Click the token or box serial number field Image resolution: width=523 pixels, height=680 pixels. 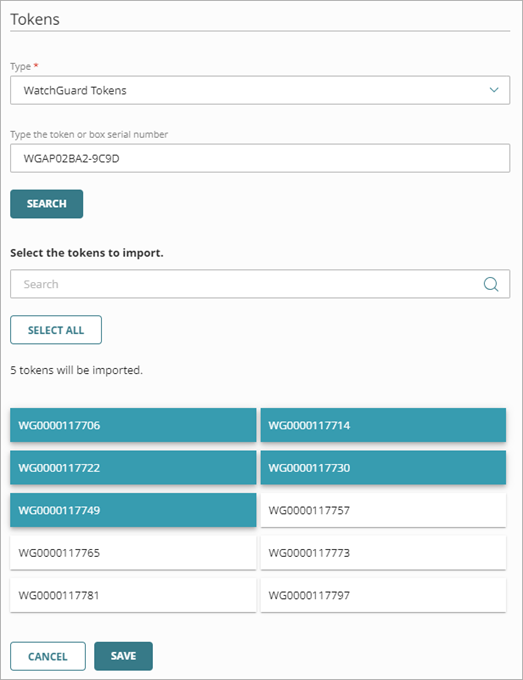pos(260,158)
